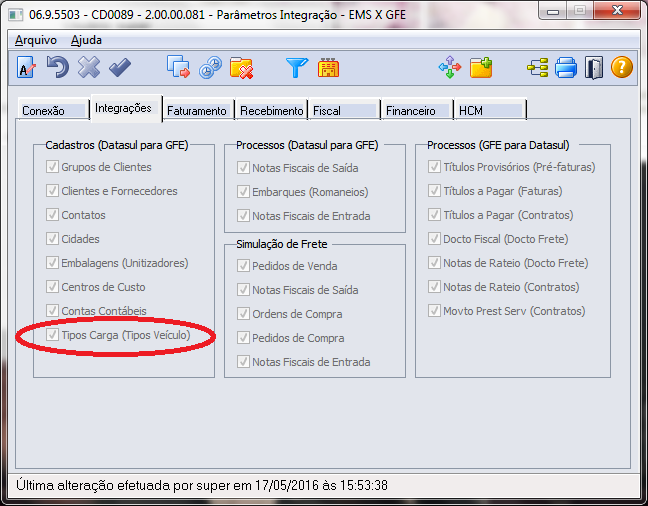The height and width of the screenshot is (506, 648).
Task: Click the 'Cadastros (Datasul para GFE)' group title
Action: (x=117, y=145)
